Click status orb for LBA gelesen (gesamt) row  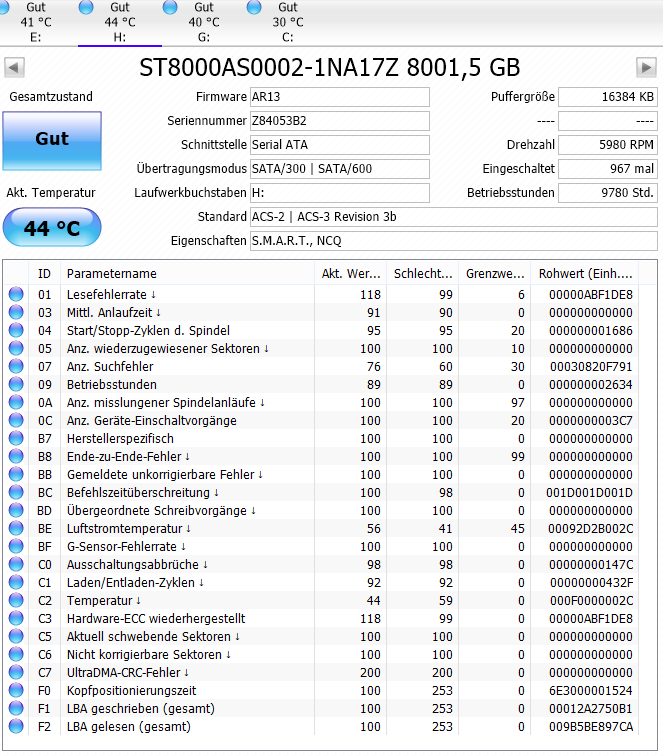[x=16, y=726]
